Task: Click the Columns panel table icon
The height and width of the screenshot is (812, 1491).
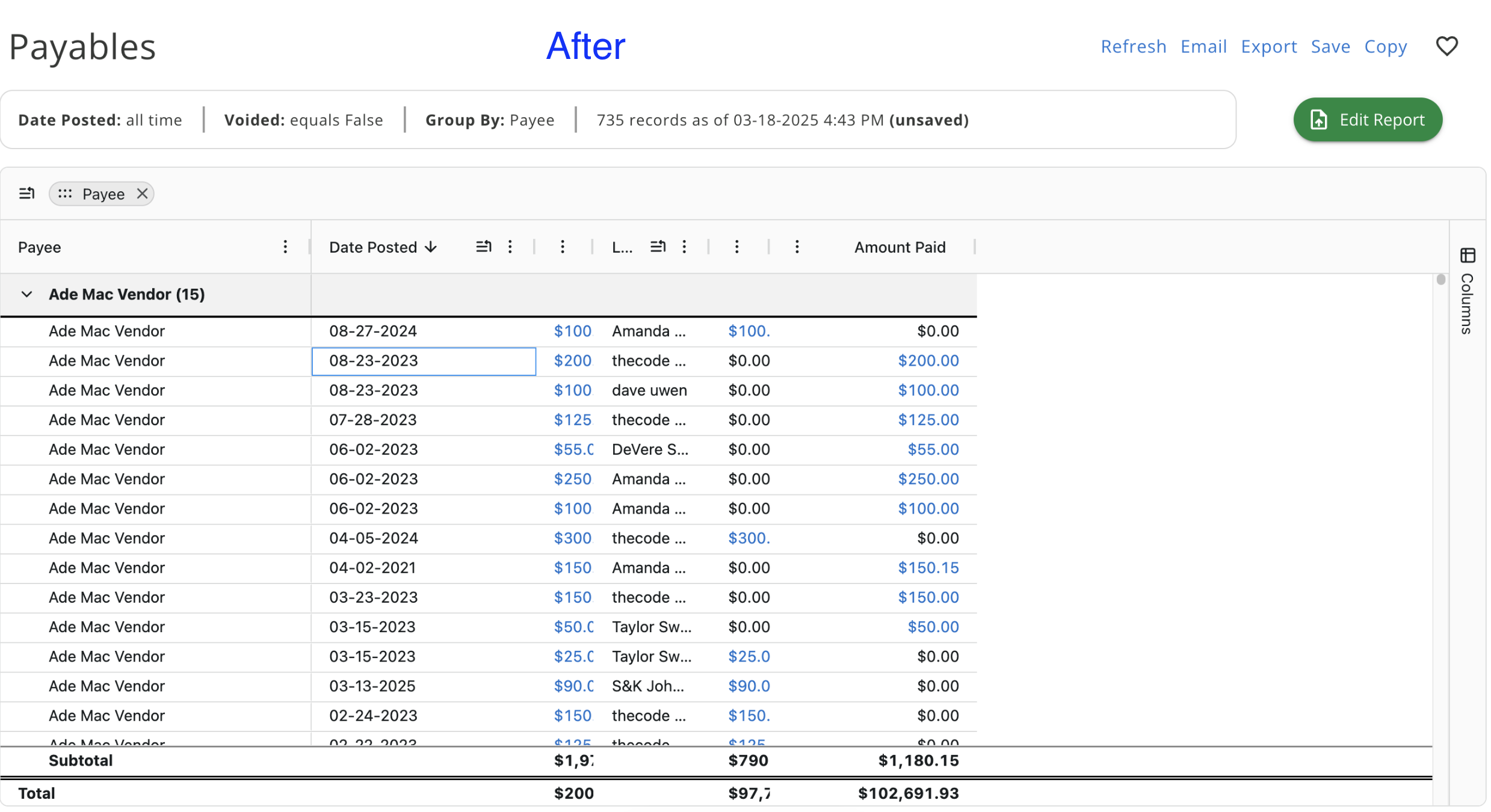Action: coord(1468,255)
